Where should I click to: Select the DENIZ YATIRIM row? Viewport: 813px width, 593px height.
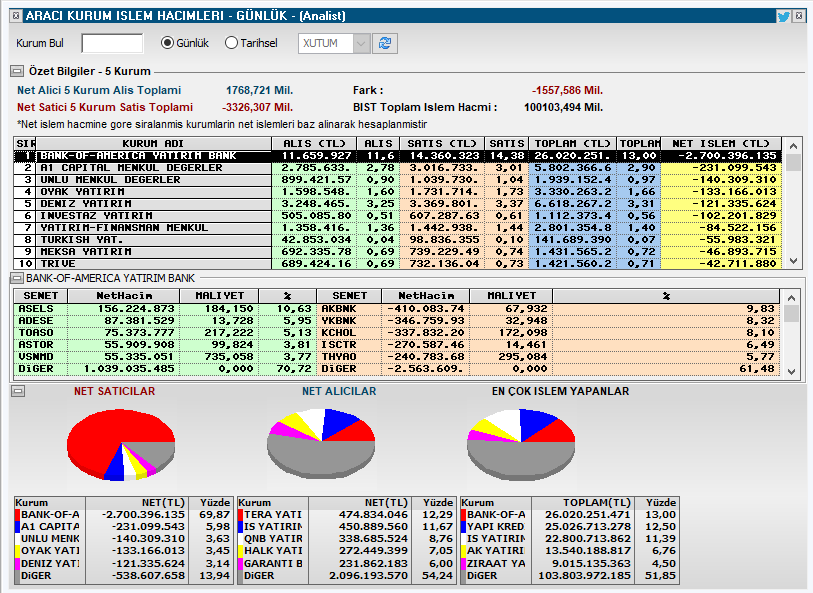point(397,203)
